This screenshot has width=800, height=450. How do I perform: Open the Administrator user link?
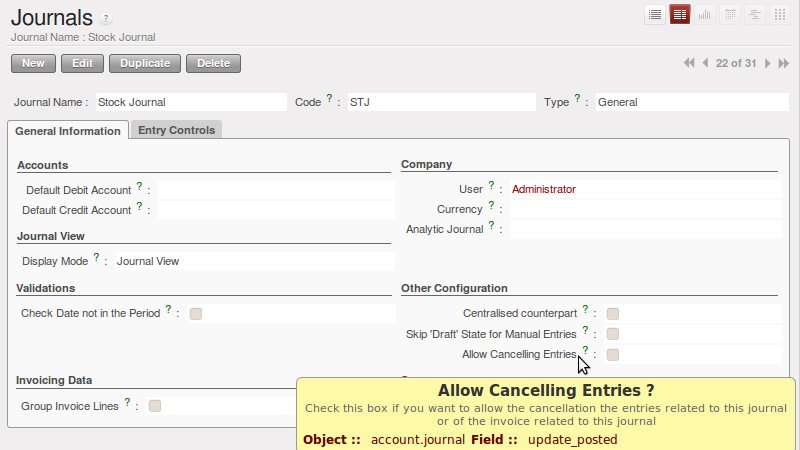[x=543, y=189]
